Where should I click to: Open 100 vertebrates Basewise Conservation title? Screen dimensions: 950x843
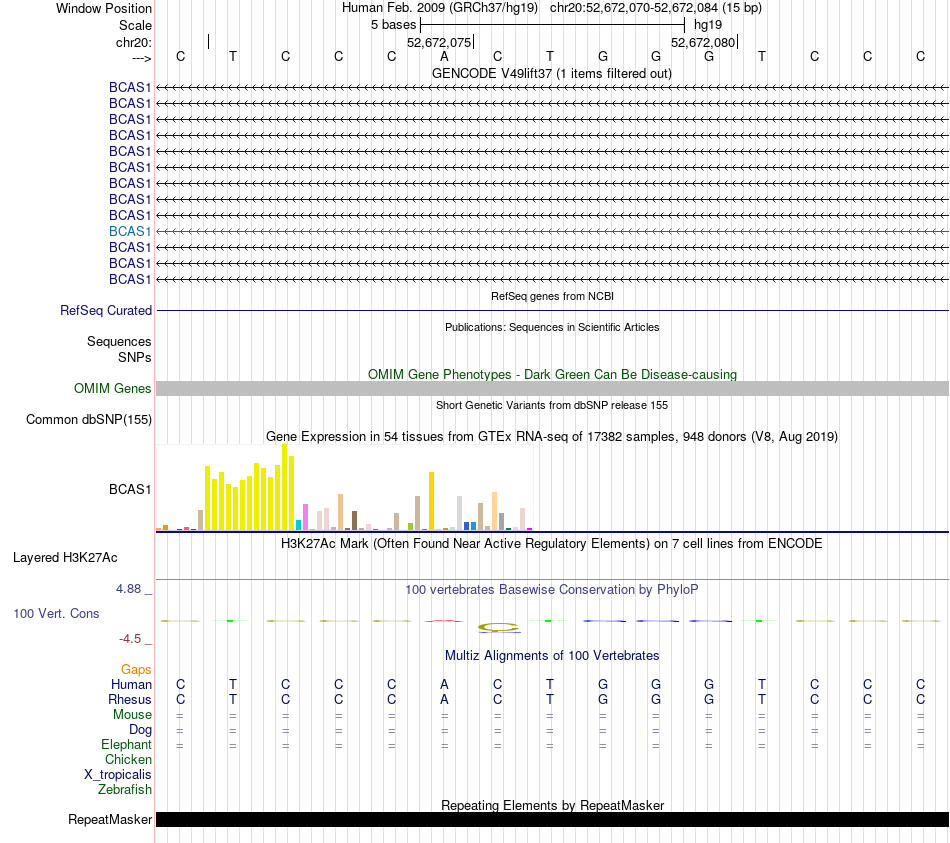point(551,590)
